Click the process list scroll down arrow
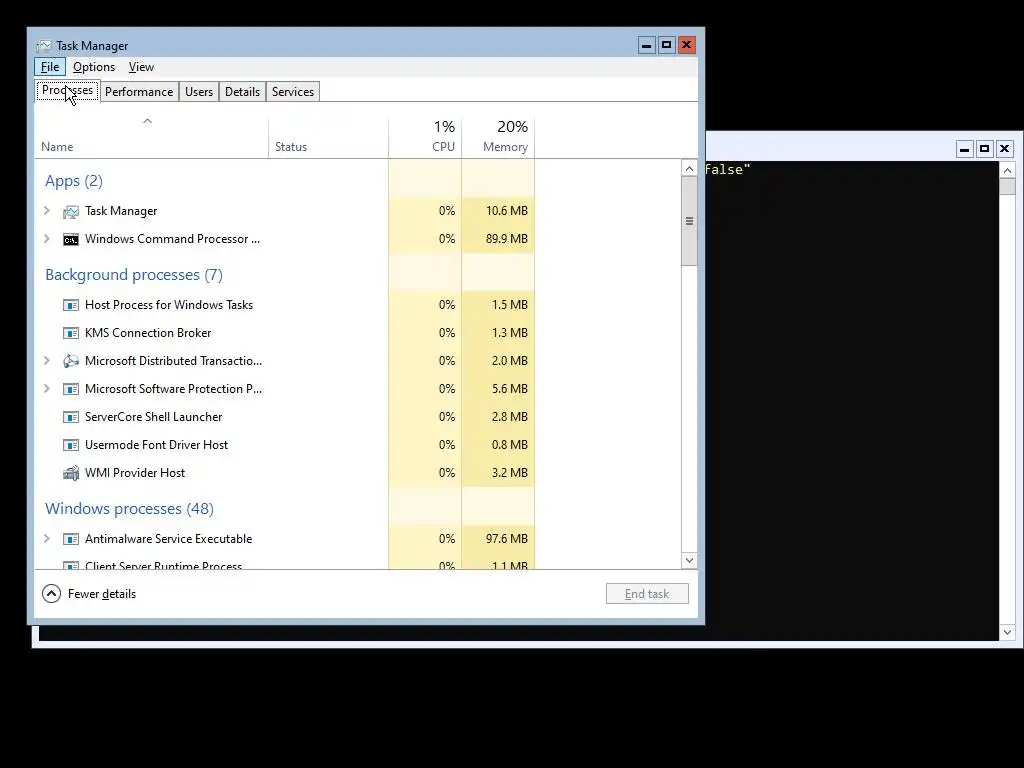 click(689, 560)
